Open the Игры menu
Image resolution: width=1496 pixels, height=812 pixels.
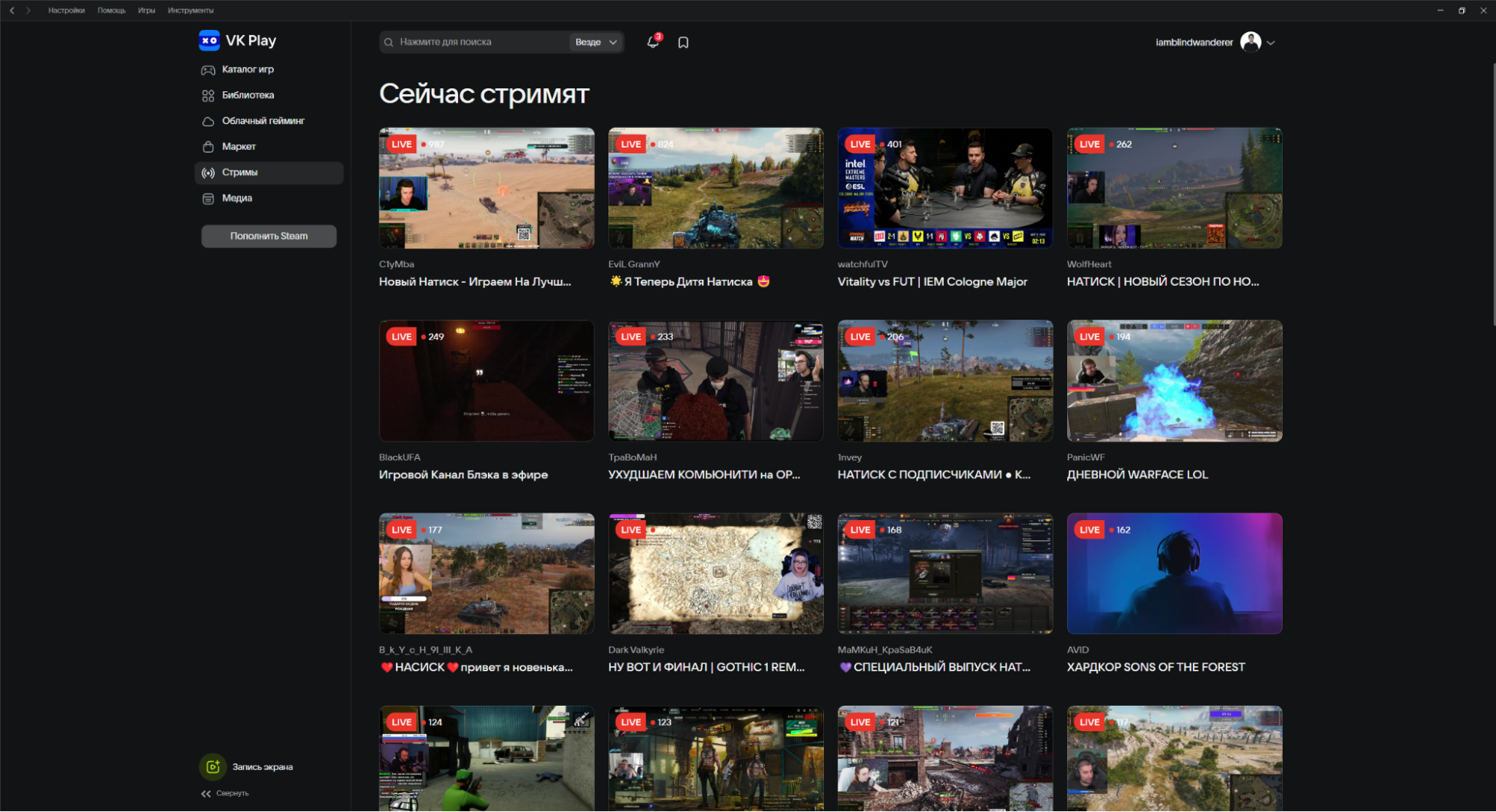click(147, 10)
